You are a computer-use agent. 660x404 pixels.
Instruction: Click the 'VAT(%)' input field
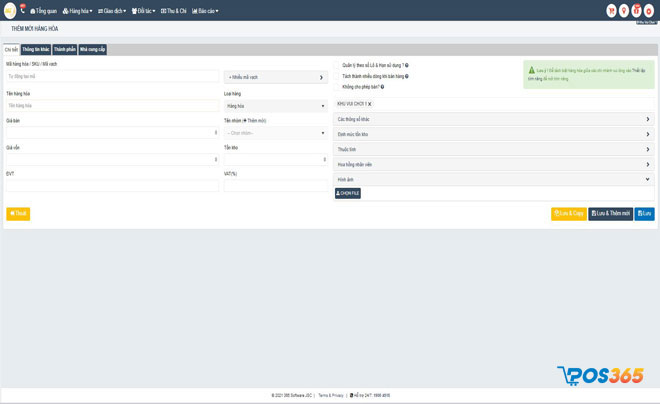coord(276,186)
